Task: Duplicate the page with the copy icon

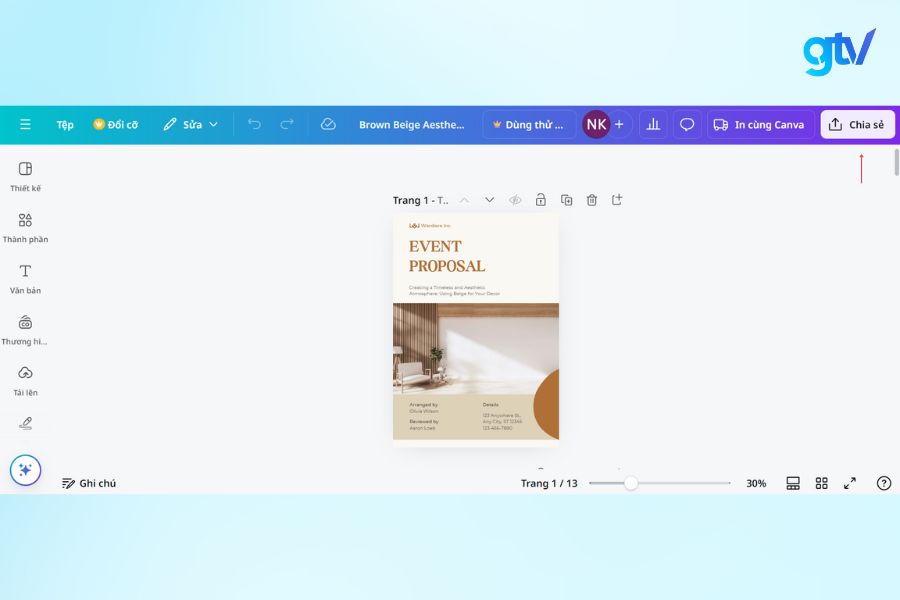Action: click(x=566, y=200)
